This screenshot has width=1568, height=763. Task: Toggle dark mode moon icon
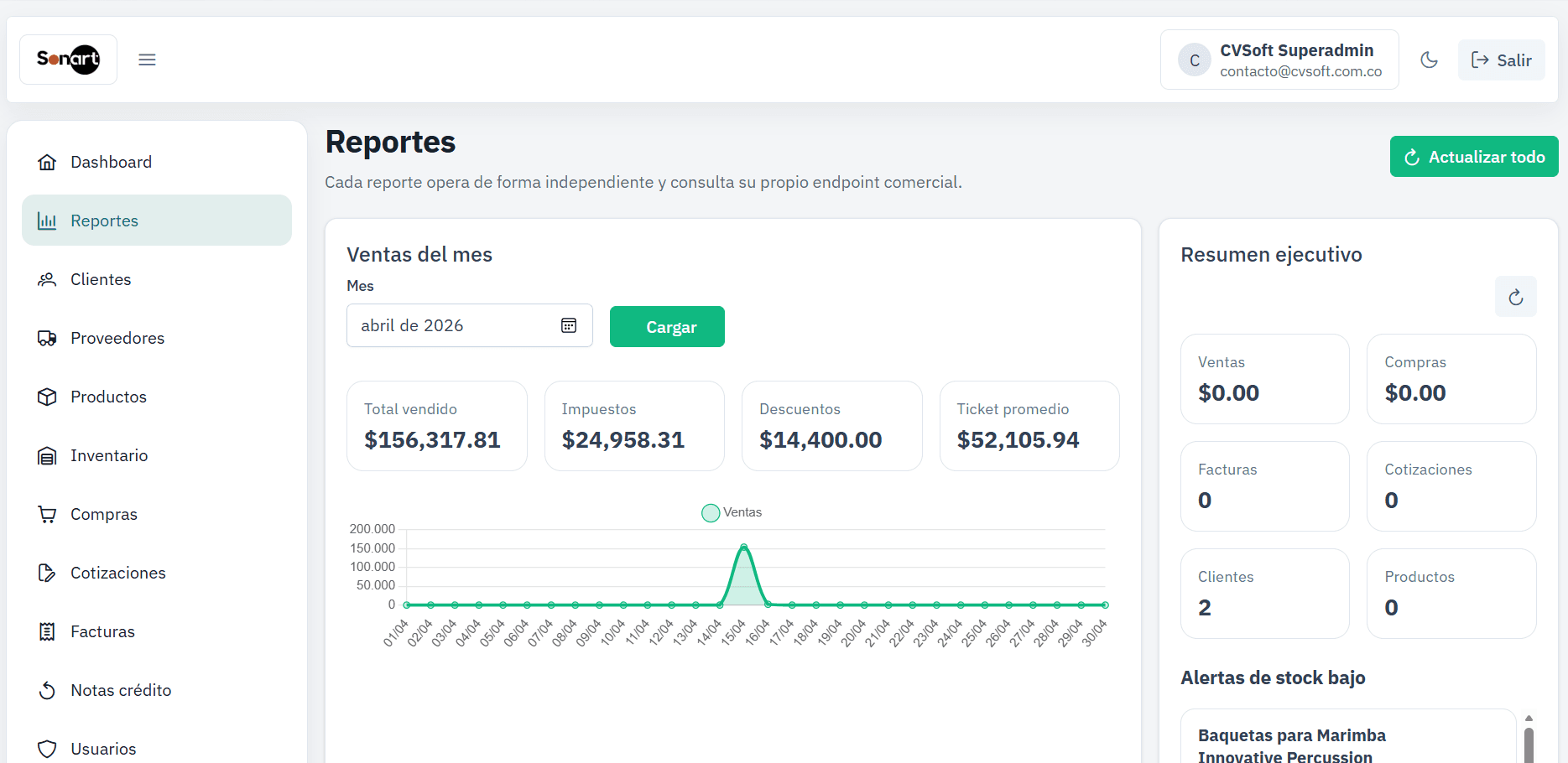pos(1429,60)
